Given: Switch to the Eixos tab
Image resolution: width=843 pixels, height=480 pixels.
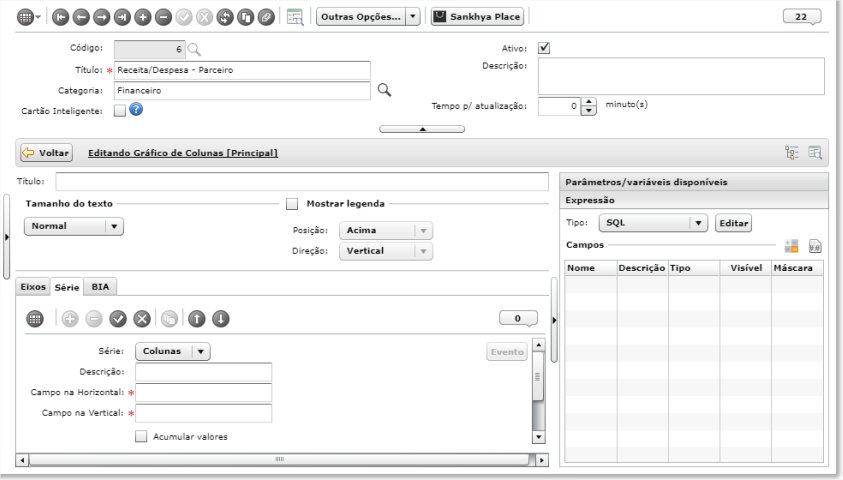Looking at the screenshot, I should pos(33,287).
